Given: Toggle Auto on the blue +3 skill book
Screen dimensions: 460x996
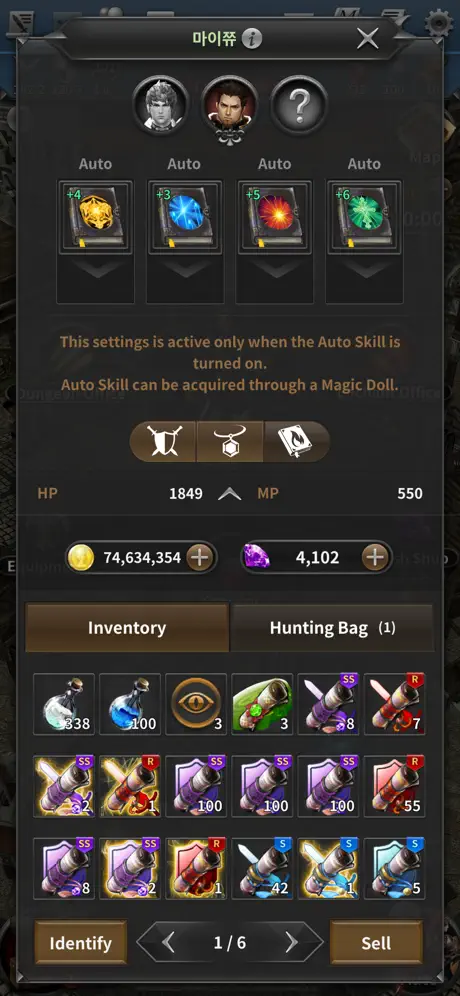Looking at the screenshot, I should coord(184,164).
